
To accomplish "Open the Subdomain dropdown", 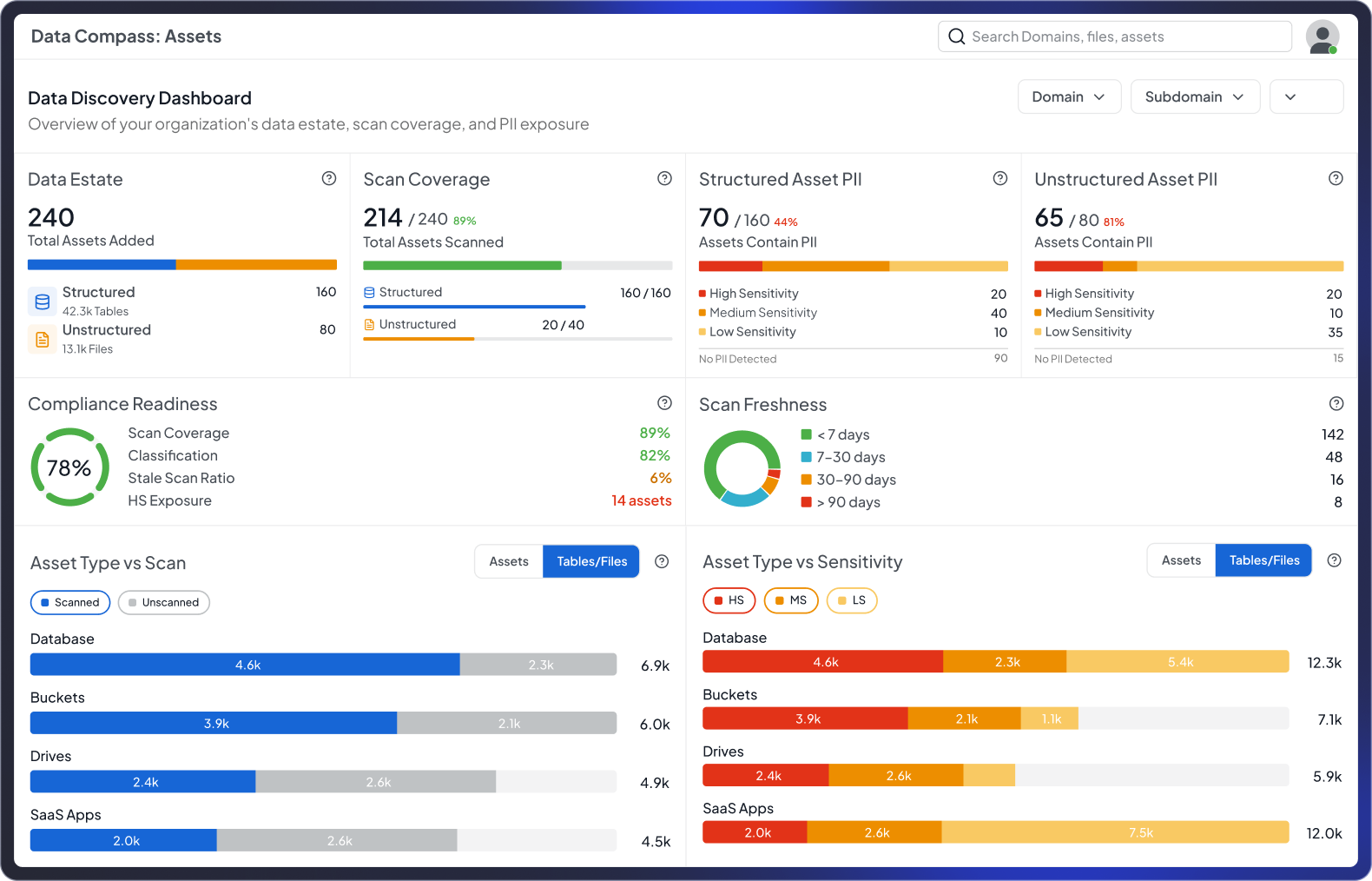I will click(x=1195, y=96).
